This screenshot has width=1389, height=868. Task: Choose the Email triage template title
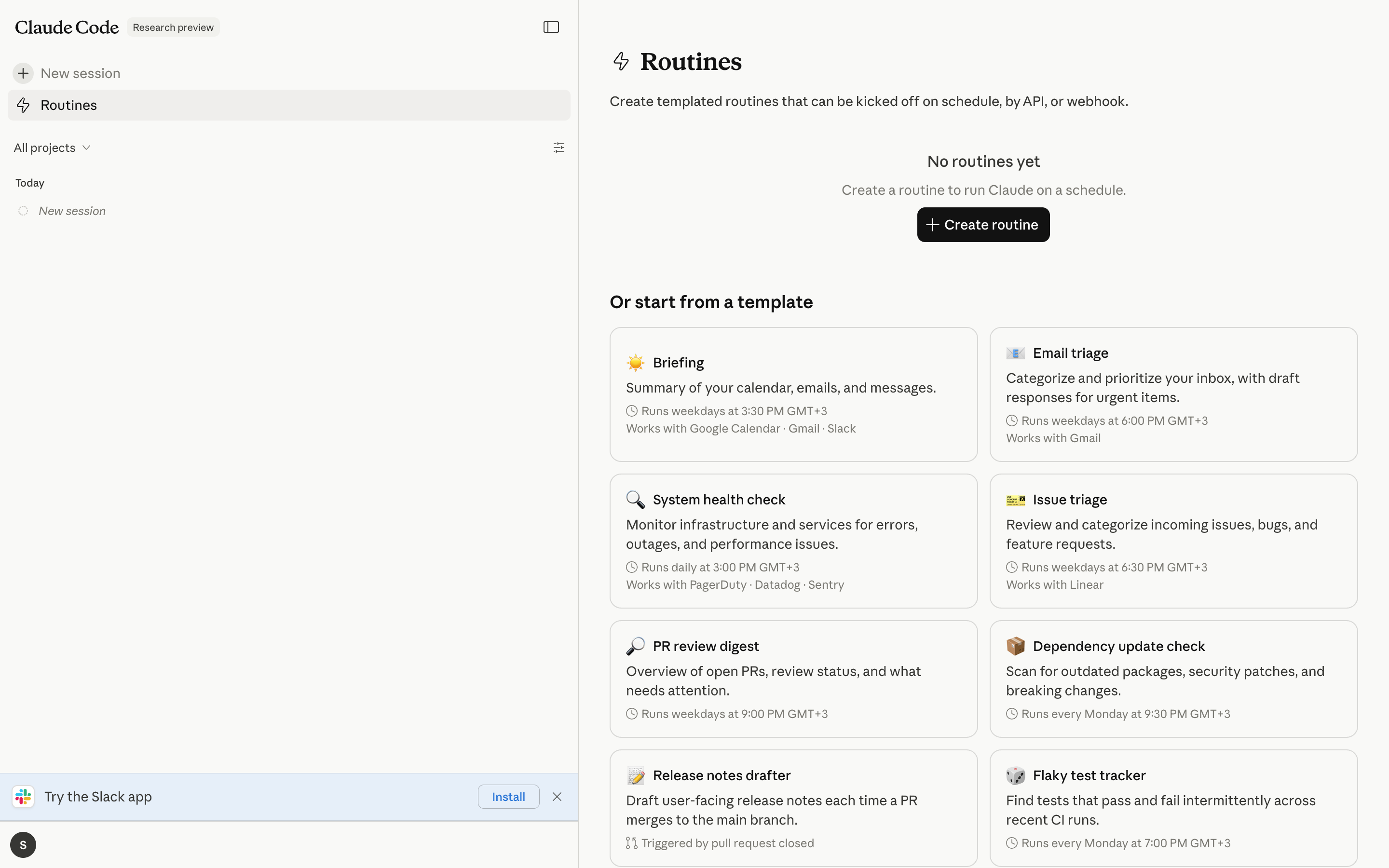1071,353
